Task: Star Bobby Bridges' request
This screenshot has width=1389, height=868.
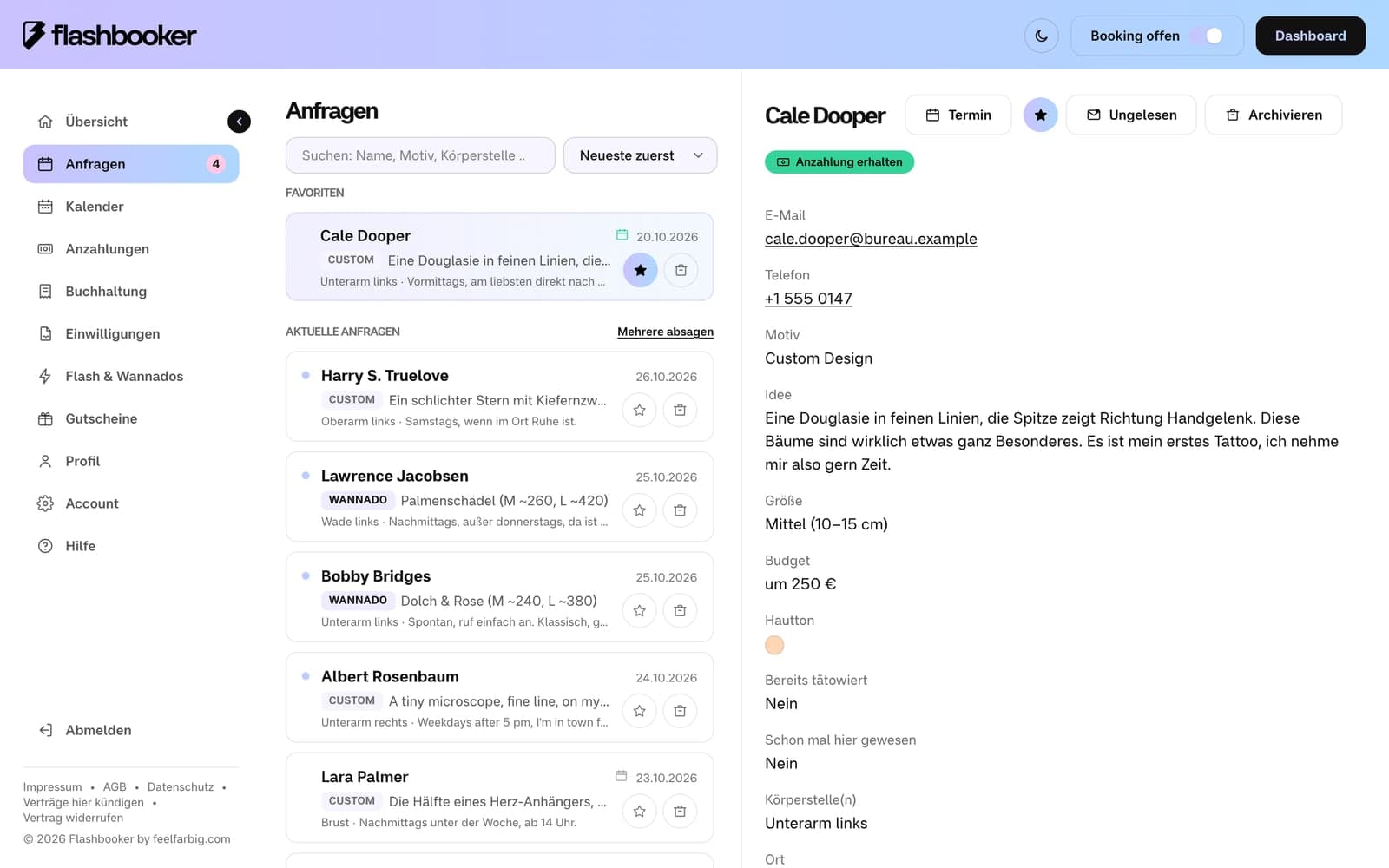Action: 639,610
